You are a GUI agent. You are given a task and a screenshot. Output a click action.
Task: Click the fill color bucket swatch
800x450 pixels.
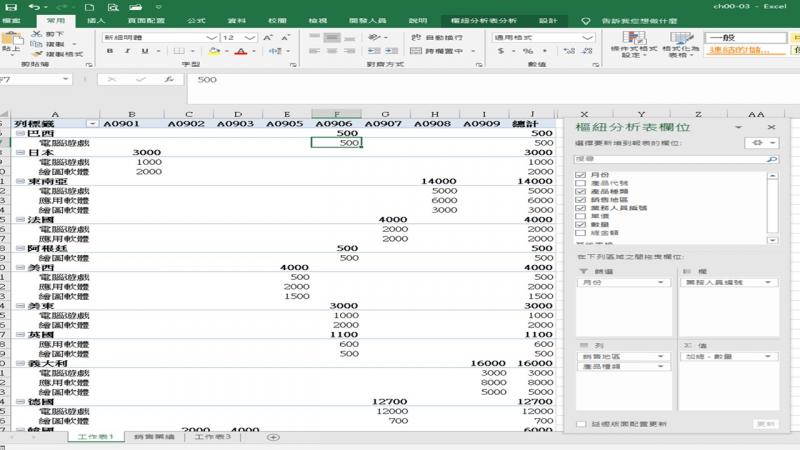coord(214,51)
